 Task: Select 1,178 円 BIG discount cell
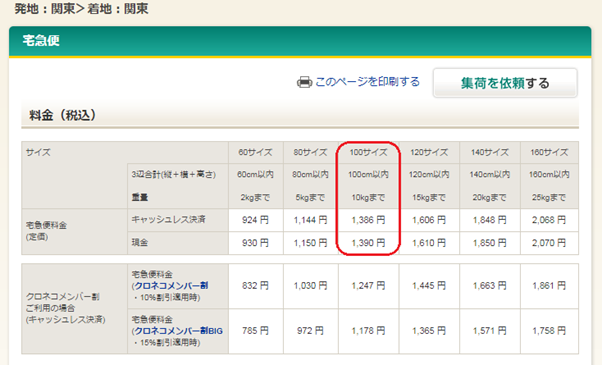(368, 331)
